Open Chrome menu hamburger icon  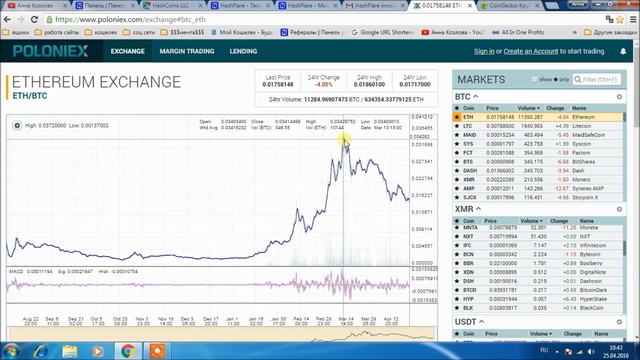(x=633, y=19)
